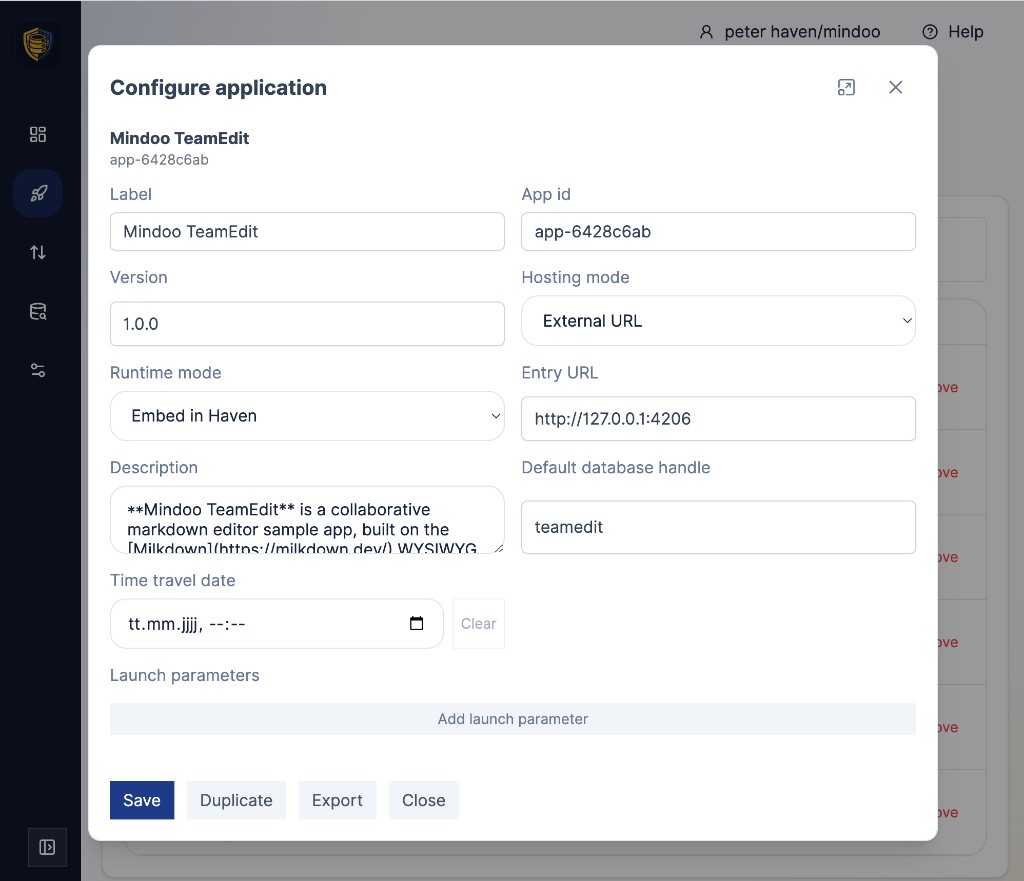The width and height of the screenshot is (1024, 881).
Task: Click Add launch parameter
Action: click(513, 719)
